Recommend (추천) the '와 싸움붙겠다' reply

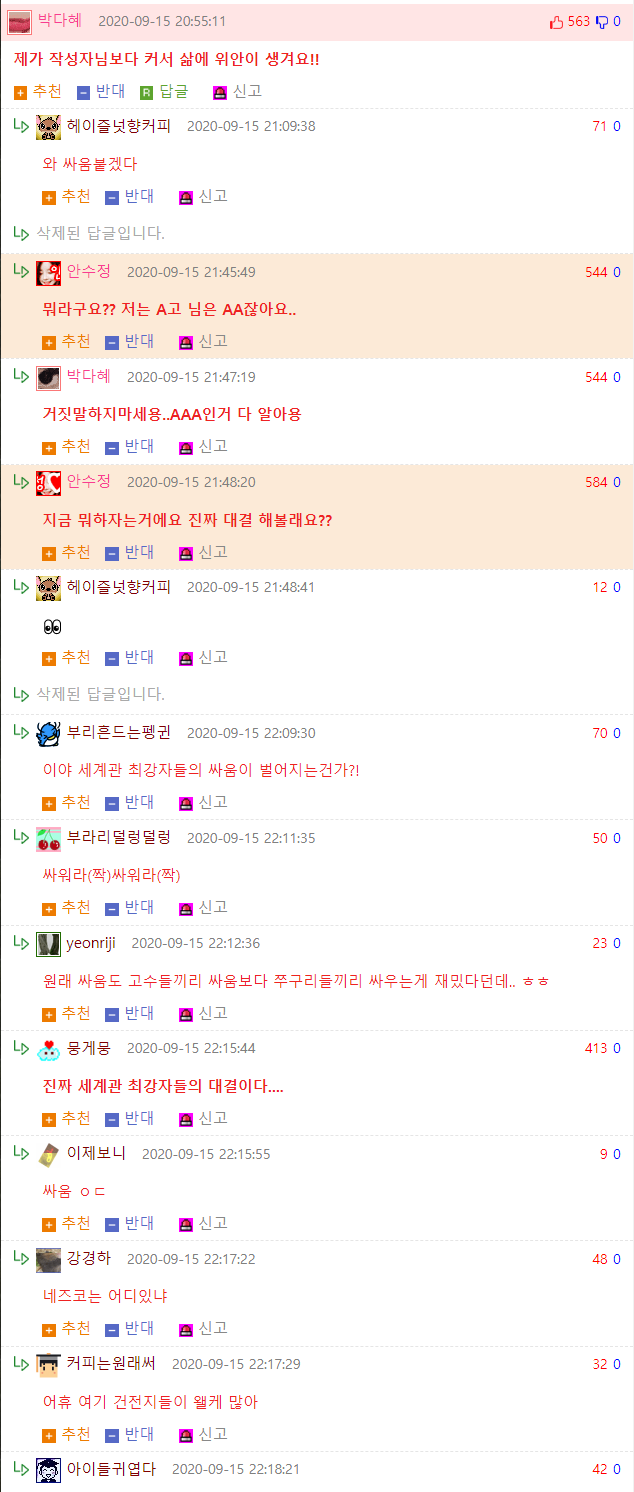pyautogui.click(x=66, y=196)
